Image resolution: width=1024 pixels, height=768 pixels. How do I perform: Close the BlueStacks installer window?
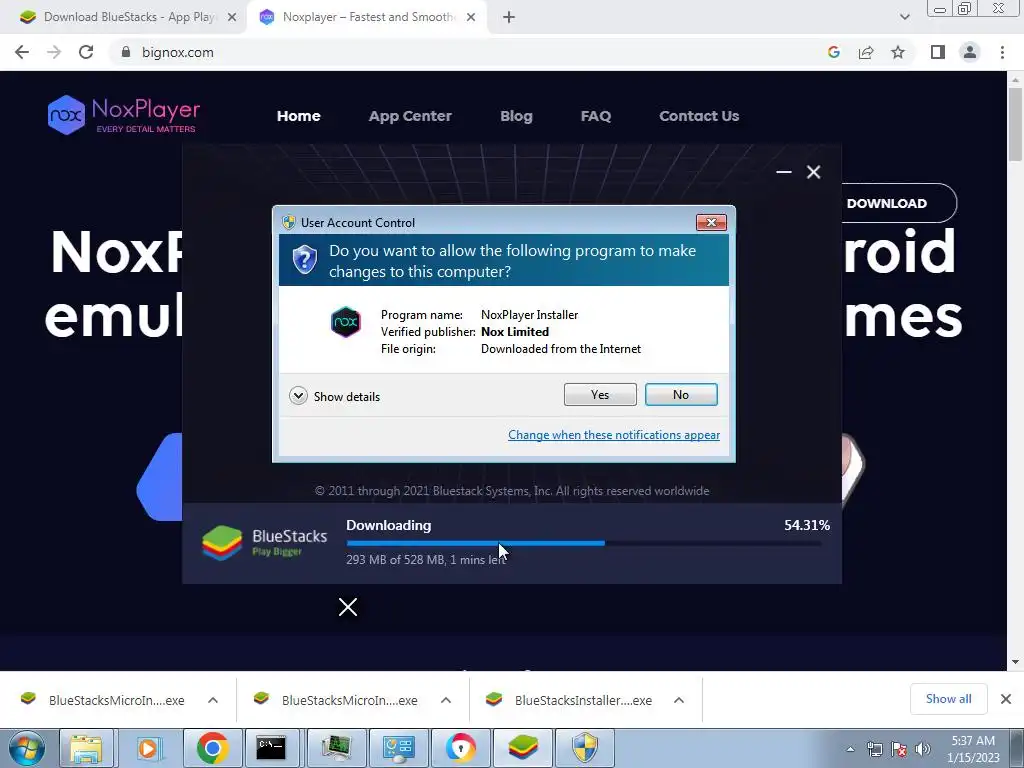click(x=813, y=172)
